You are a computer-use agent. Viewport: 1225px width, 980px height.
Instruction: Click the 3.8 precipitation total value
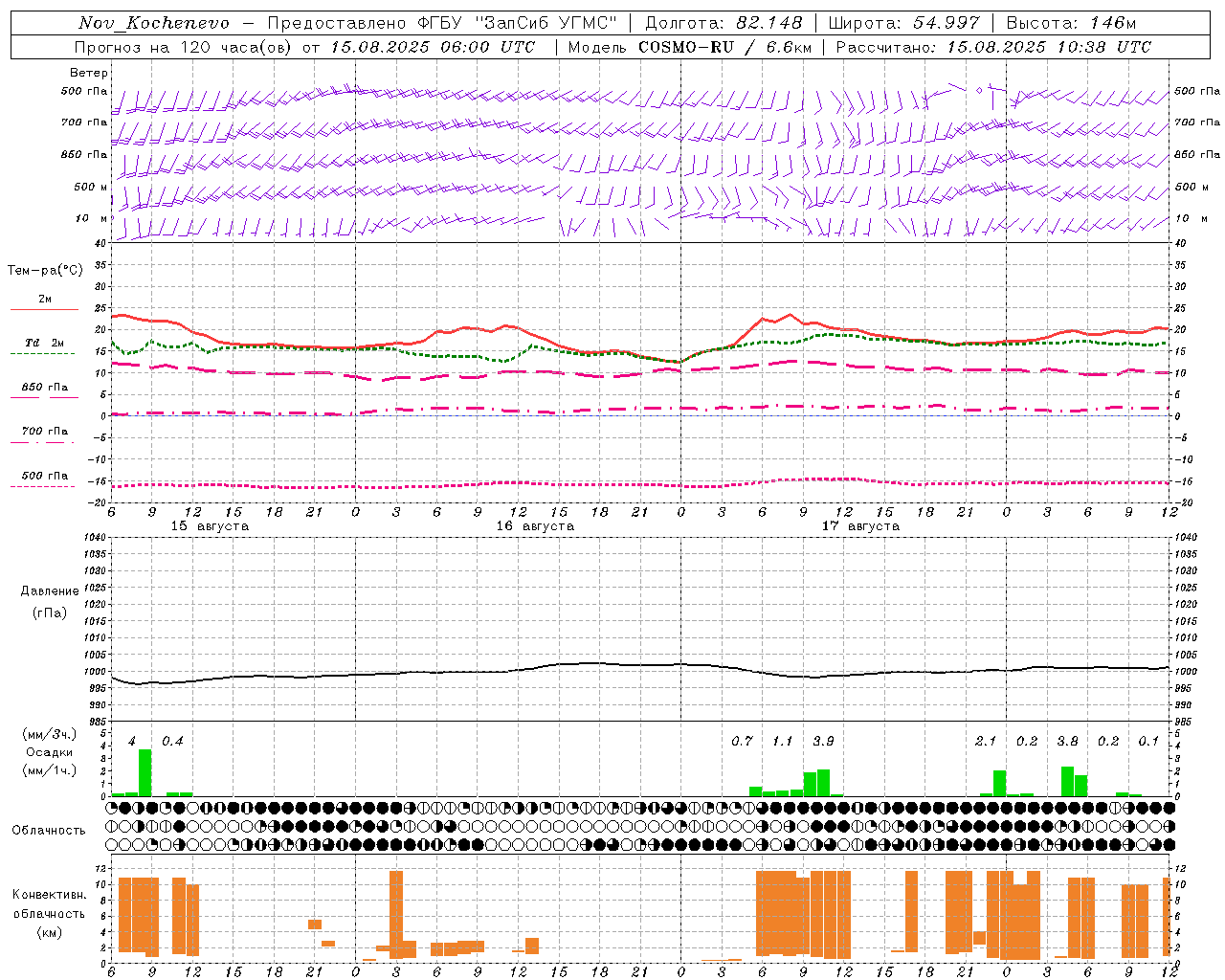(1067, 741)
